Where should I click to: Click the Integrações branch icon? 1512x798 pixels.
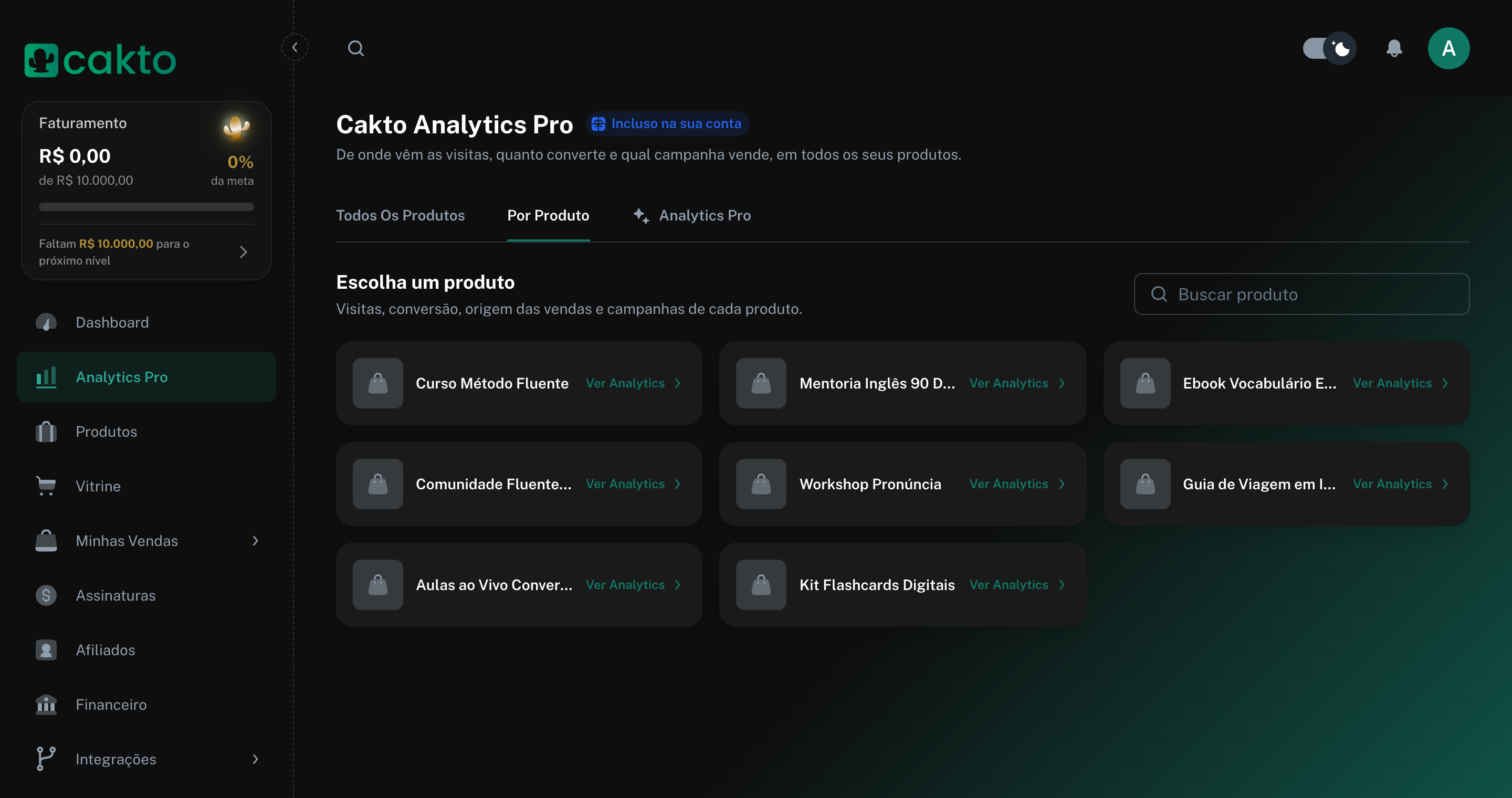[x=46, y=759]
